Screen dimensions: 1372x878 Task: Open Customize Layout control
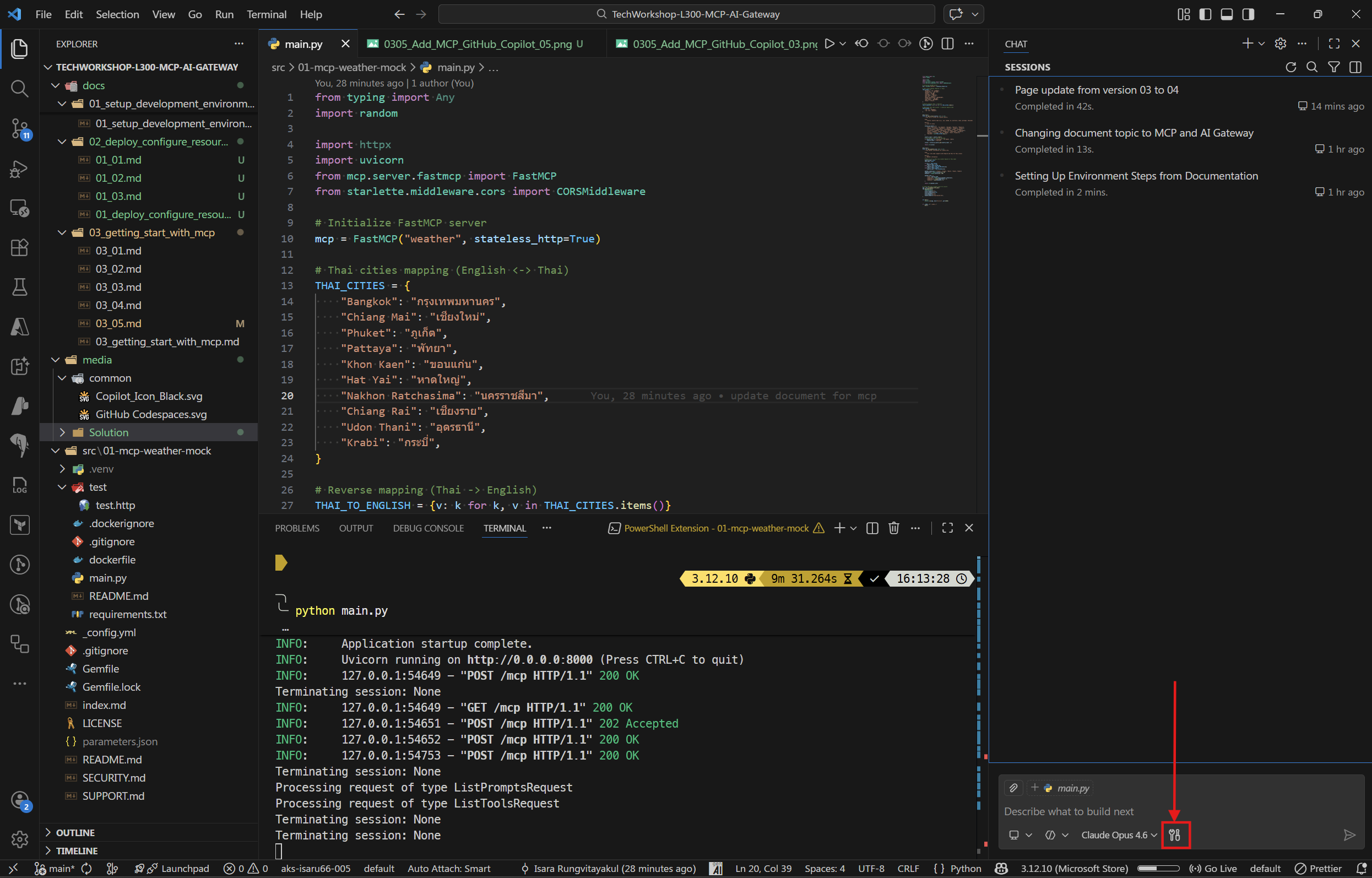point(1184,14)
